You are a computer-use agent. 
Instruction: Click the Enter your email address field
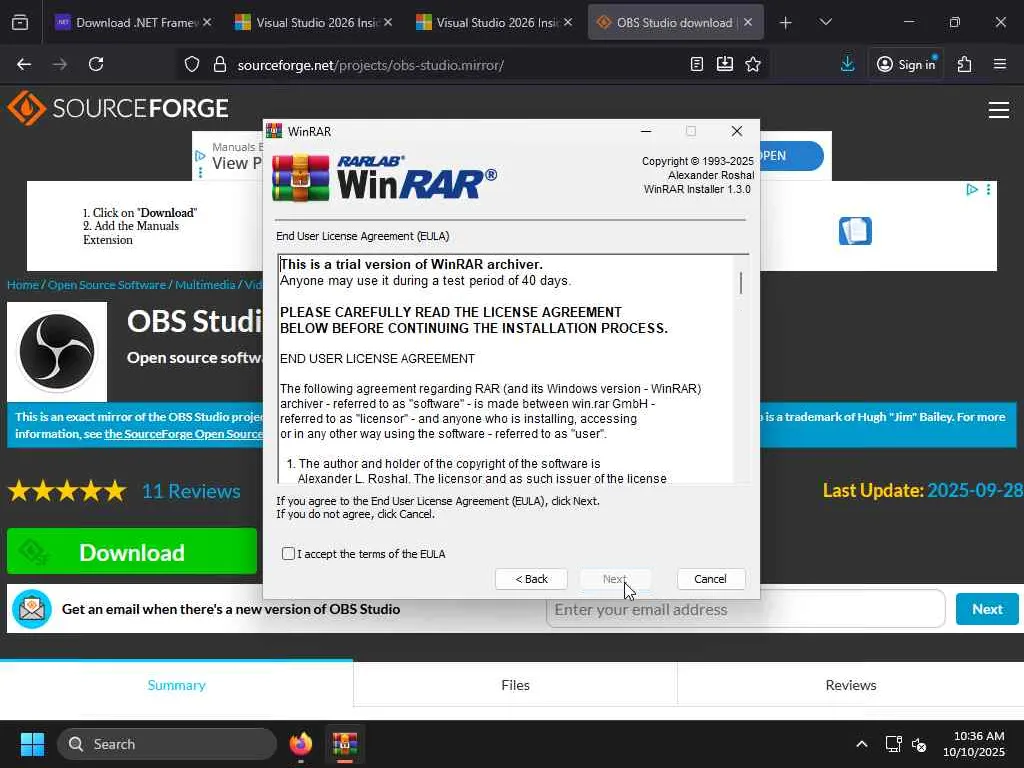pyautogui.click(x=745, y=609)
